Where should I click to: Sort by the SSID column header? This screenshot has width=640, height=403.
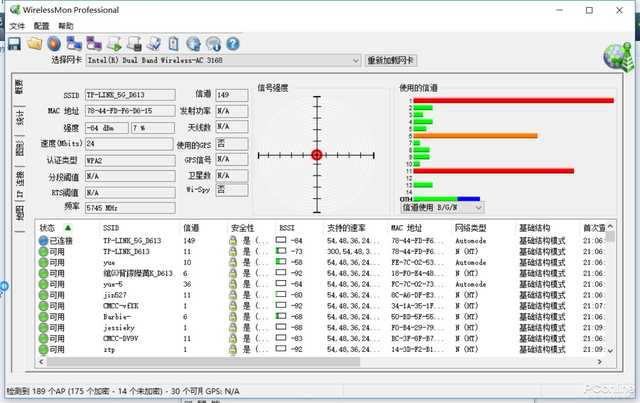click(111, 228)
